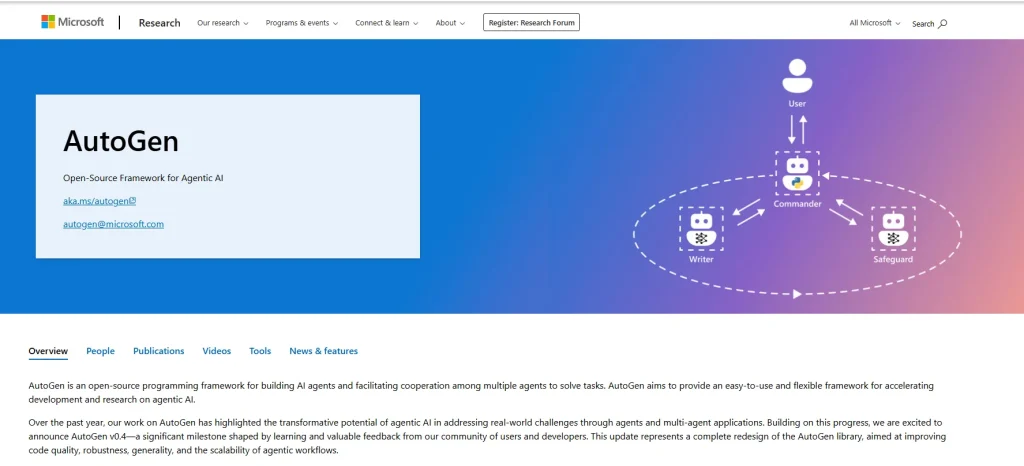Click the Writer label in diagram
Screen dimensions: 1024x466
coord(701,260)
